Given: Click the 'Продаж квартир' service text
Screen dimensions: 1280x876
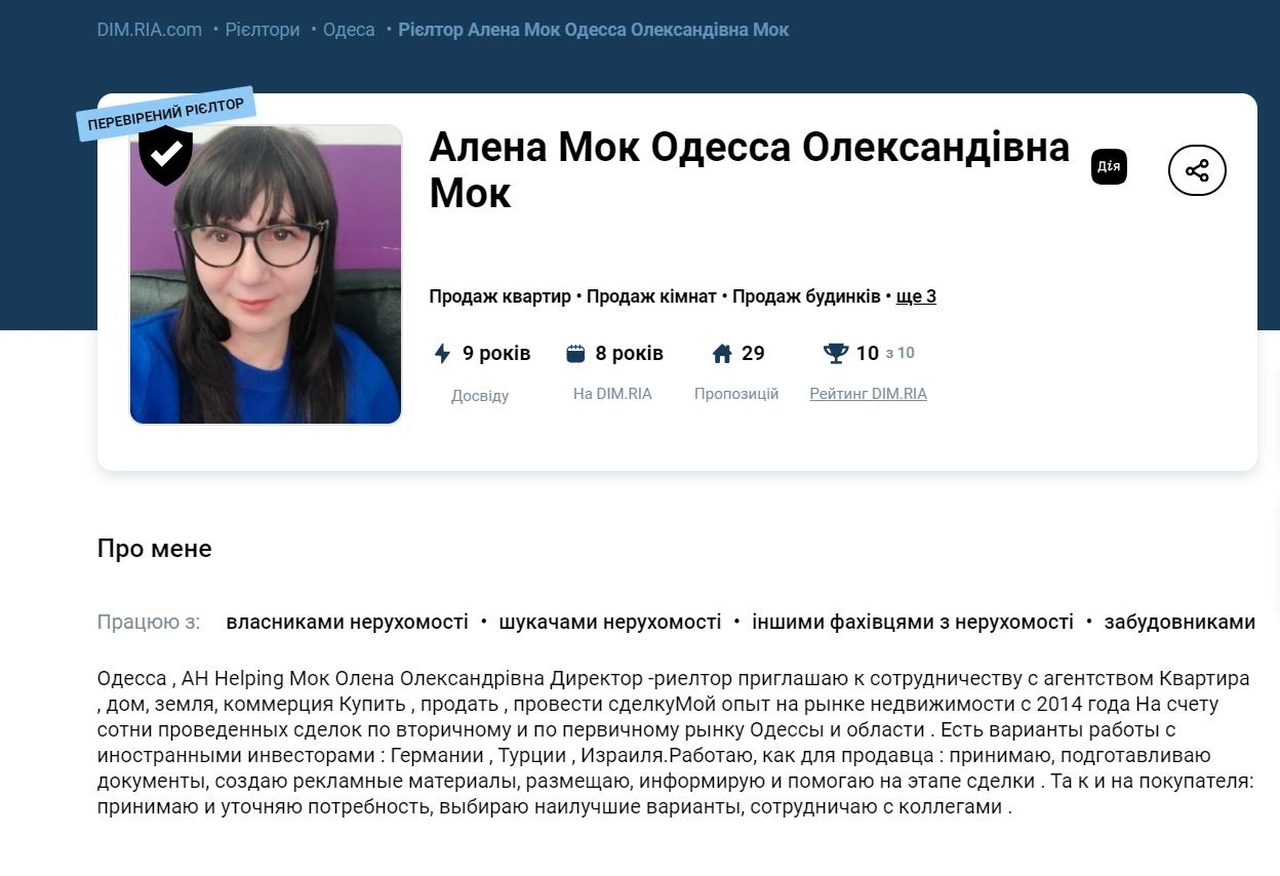Looking at the screenshot, I should click(500, 296).
